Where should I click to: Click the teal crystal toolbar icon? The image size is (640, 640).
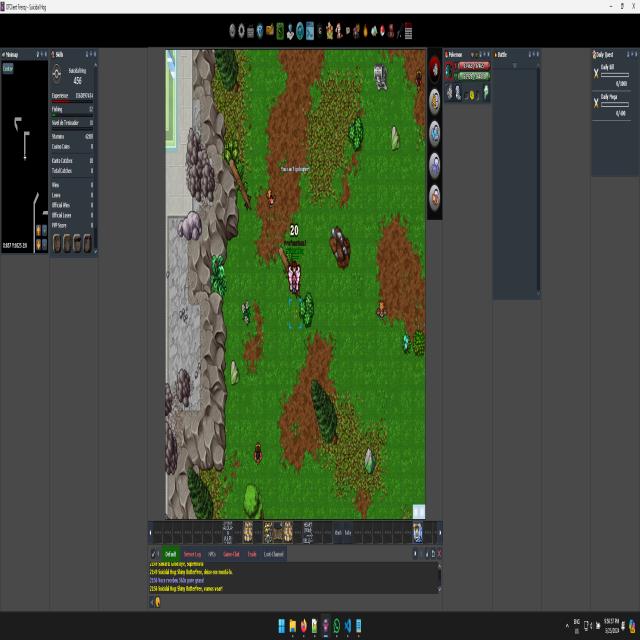pos(374,31)
